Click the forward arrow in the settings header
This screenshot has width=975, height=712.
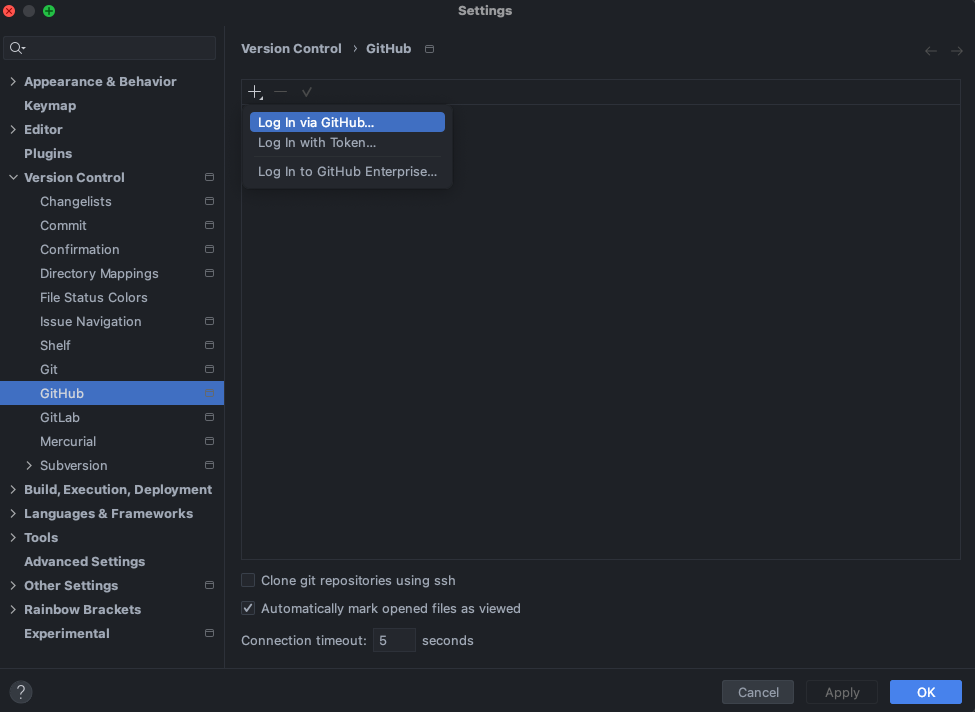[x=956, y=51]
